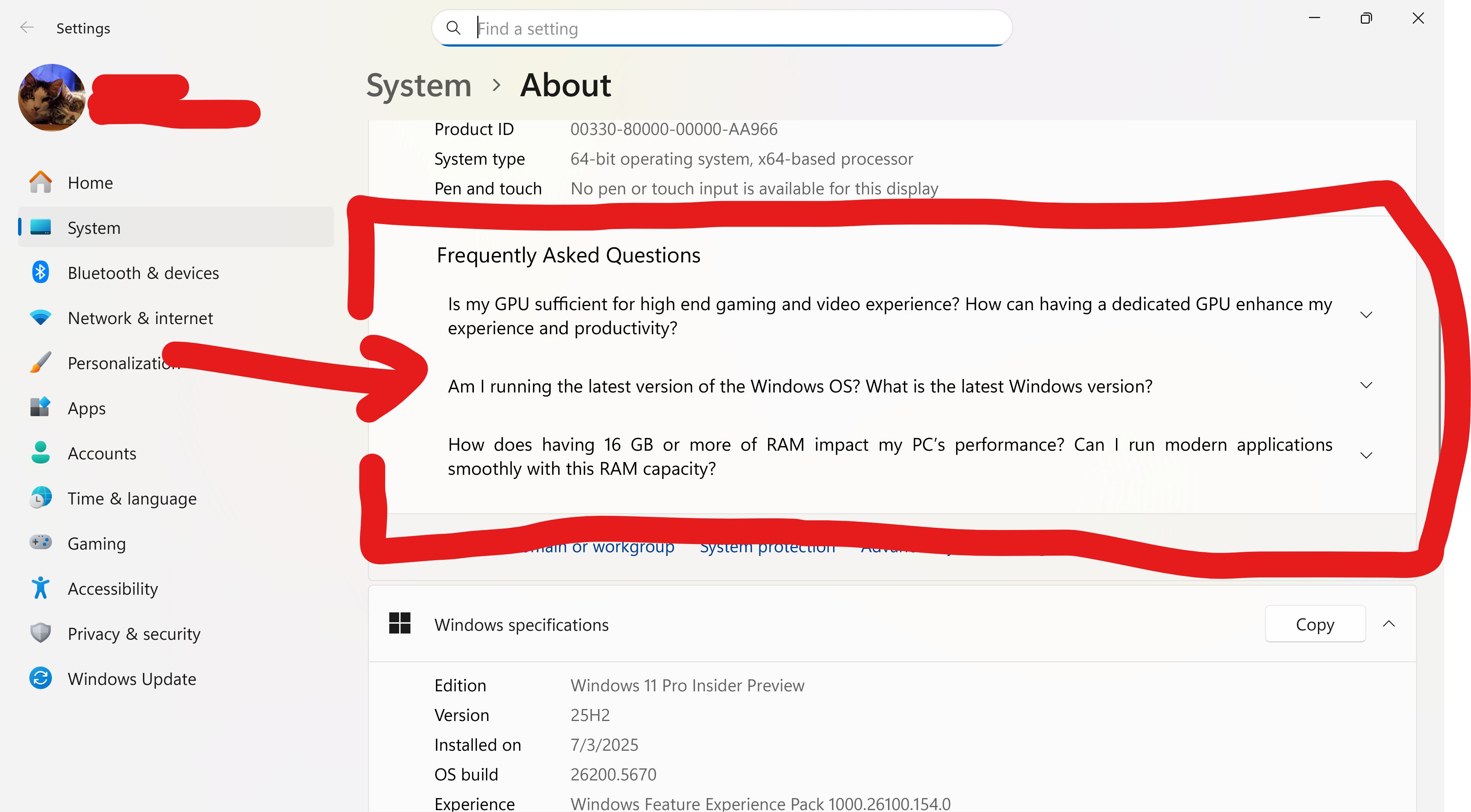Image resolution: width=1471 pixels, height=812 pixels.
Task: Click the Installed on date 7/3/2025
Action: click(x=604, y=745)
